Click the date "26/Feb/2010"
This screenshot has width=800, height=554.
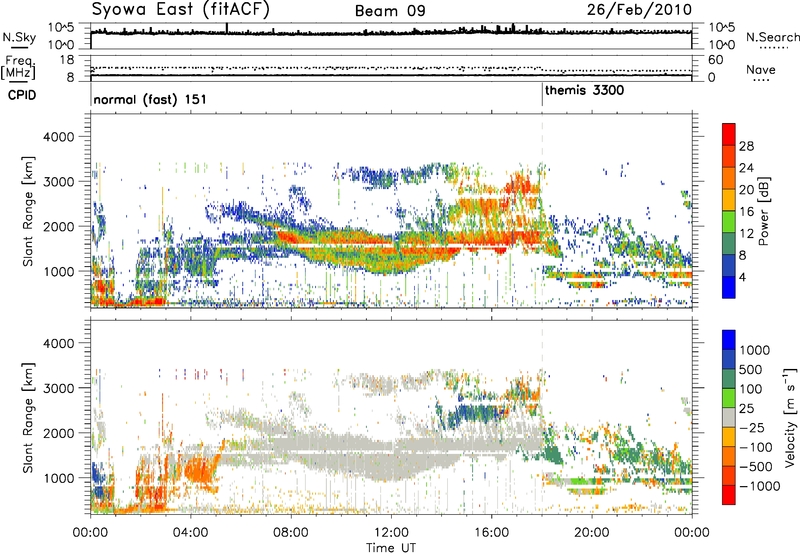639,10
